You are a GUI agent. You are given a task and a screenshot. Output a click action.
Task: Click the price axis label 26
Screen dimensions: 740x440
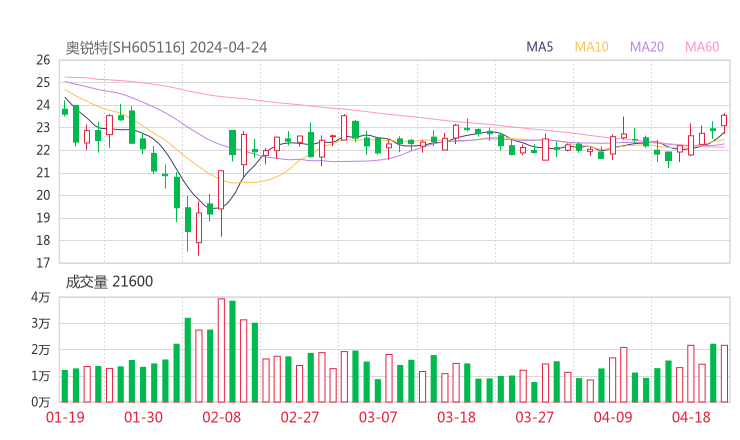(x=43, y=60)
